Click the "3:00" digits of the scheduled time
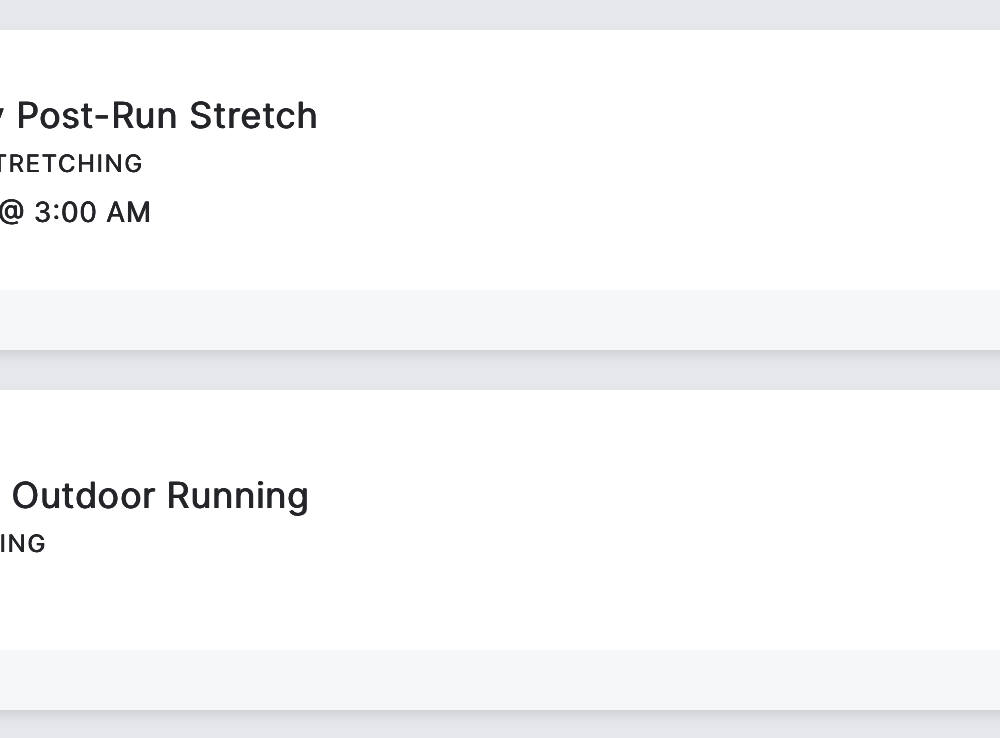 click(x=65, y=212)
